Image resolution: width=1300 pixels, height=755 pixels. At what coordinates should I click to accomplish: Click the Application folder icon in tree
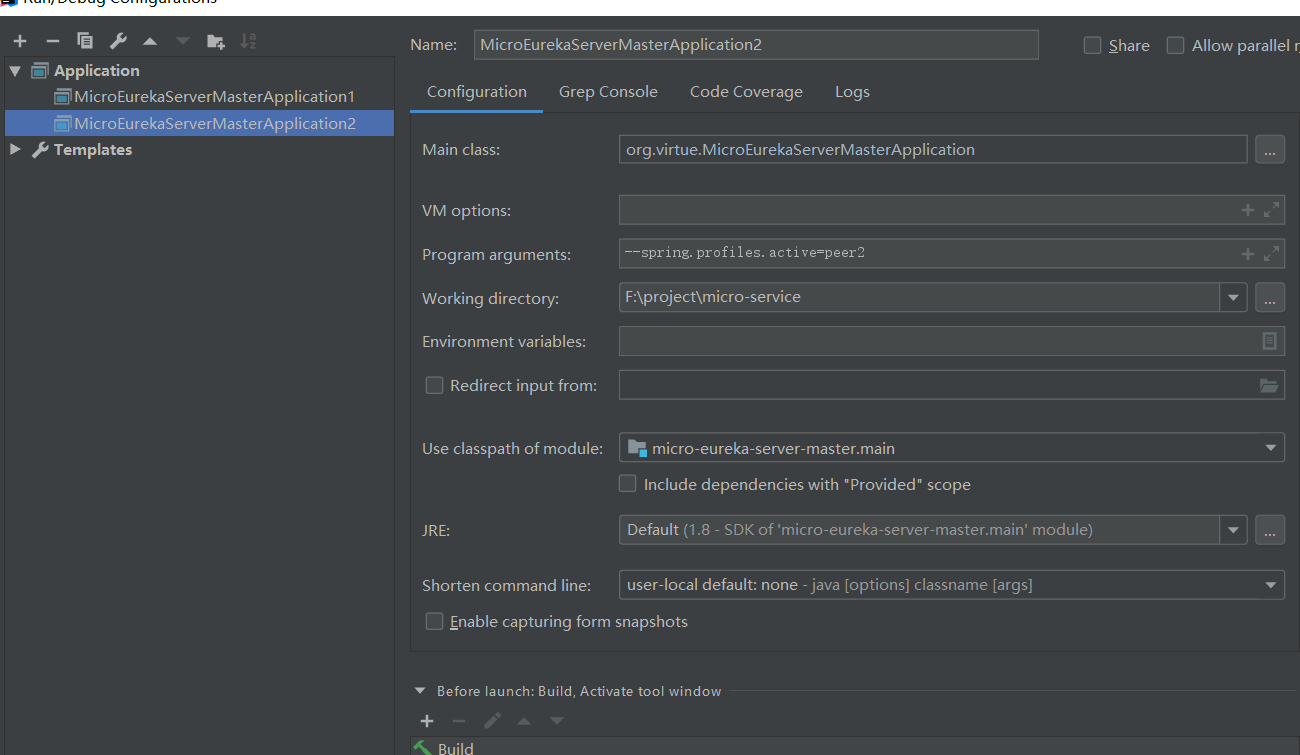[x=40, y=71]
